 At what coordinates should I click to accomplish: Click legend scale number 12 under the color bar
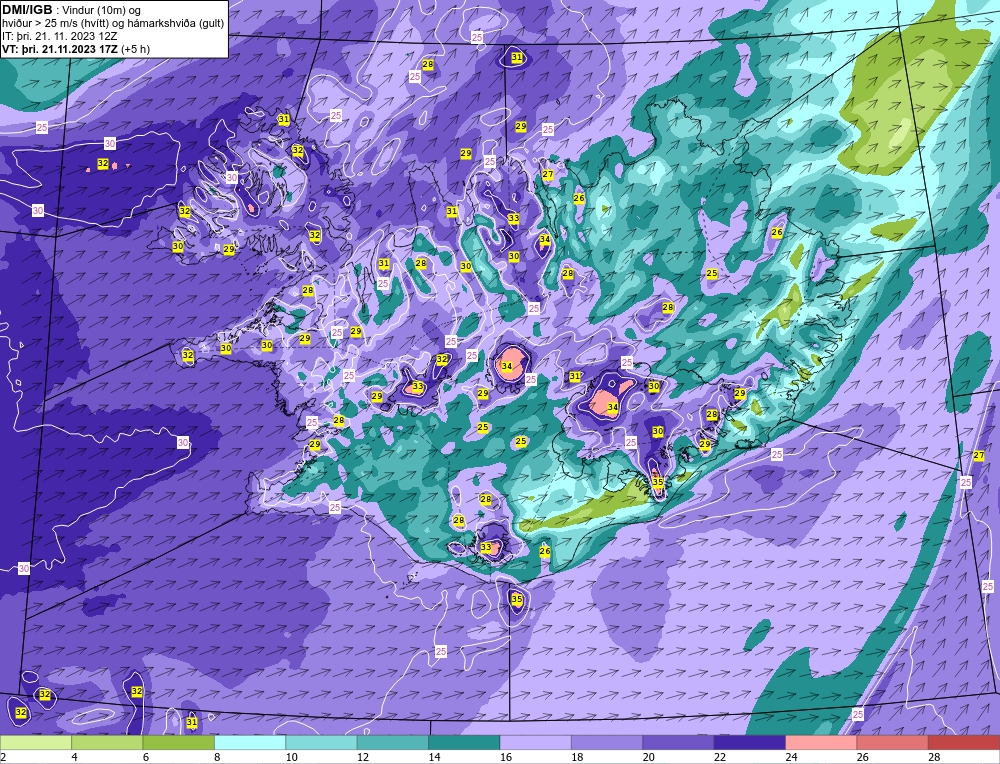tap(362, 757)
